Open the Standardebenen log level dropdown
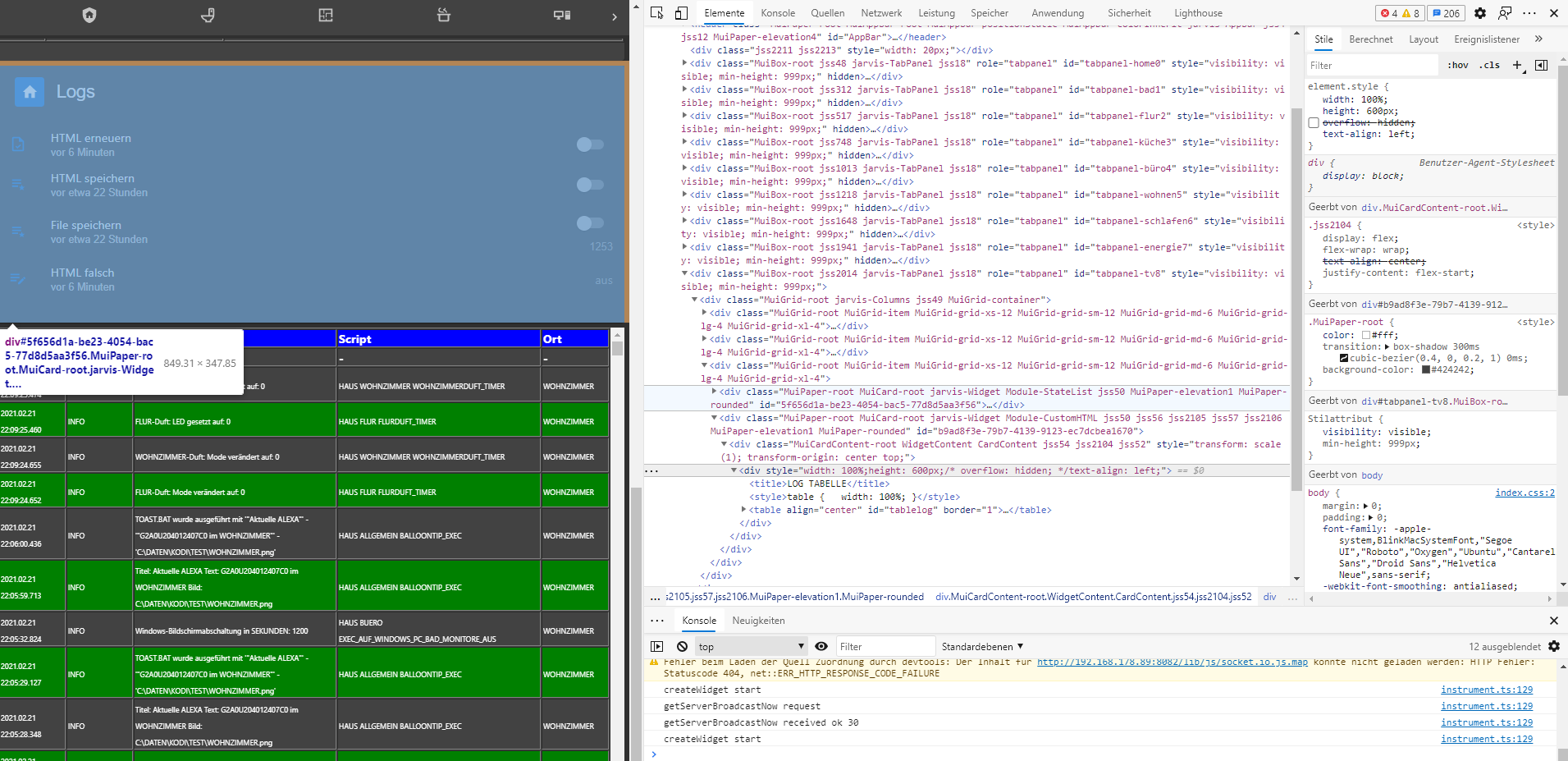 (x=983, y=647)
